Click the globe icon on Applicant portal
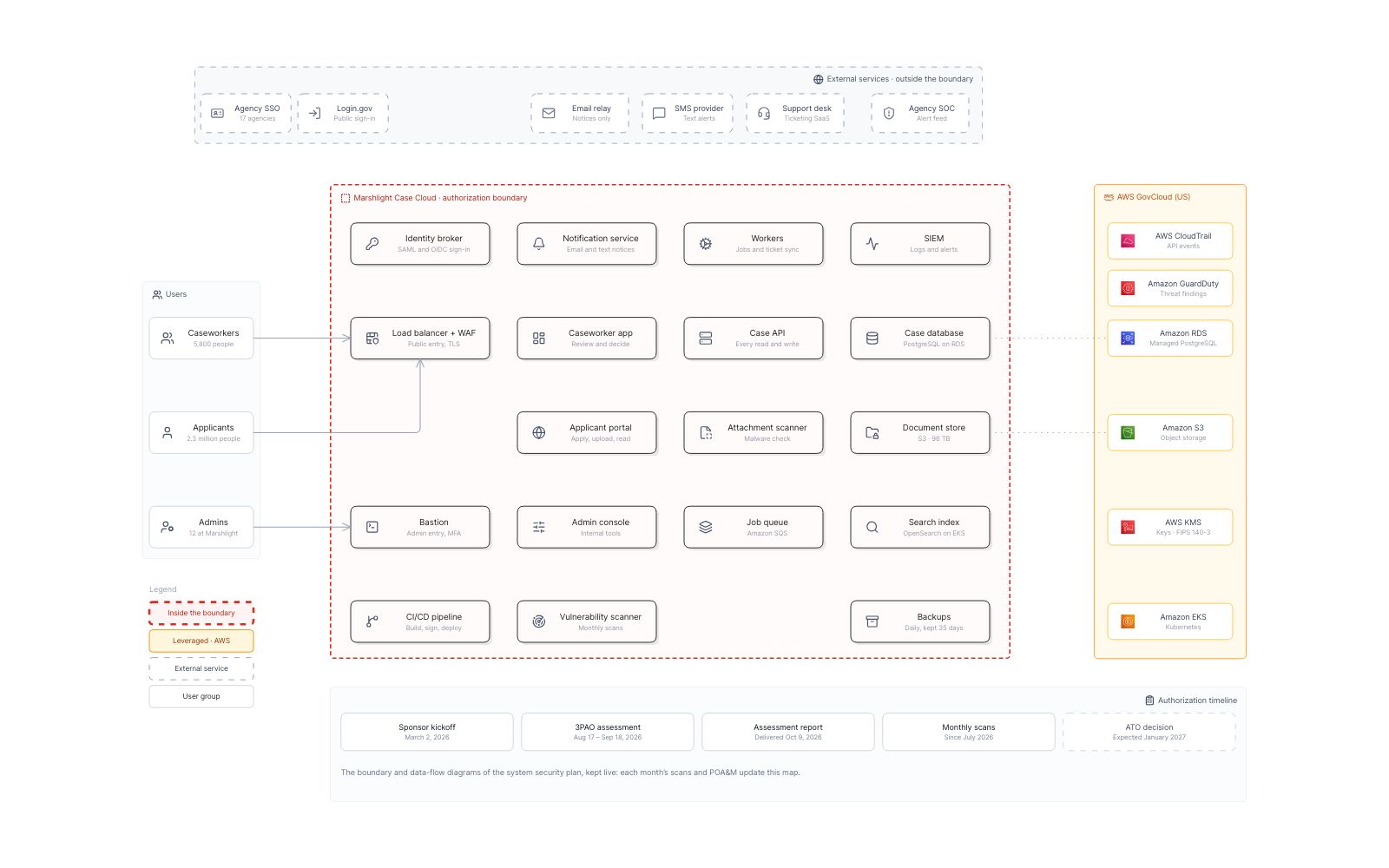This screenshot has height=868, width=1389. click(539, 433)
